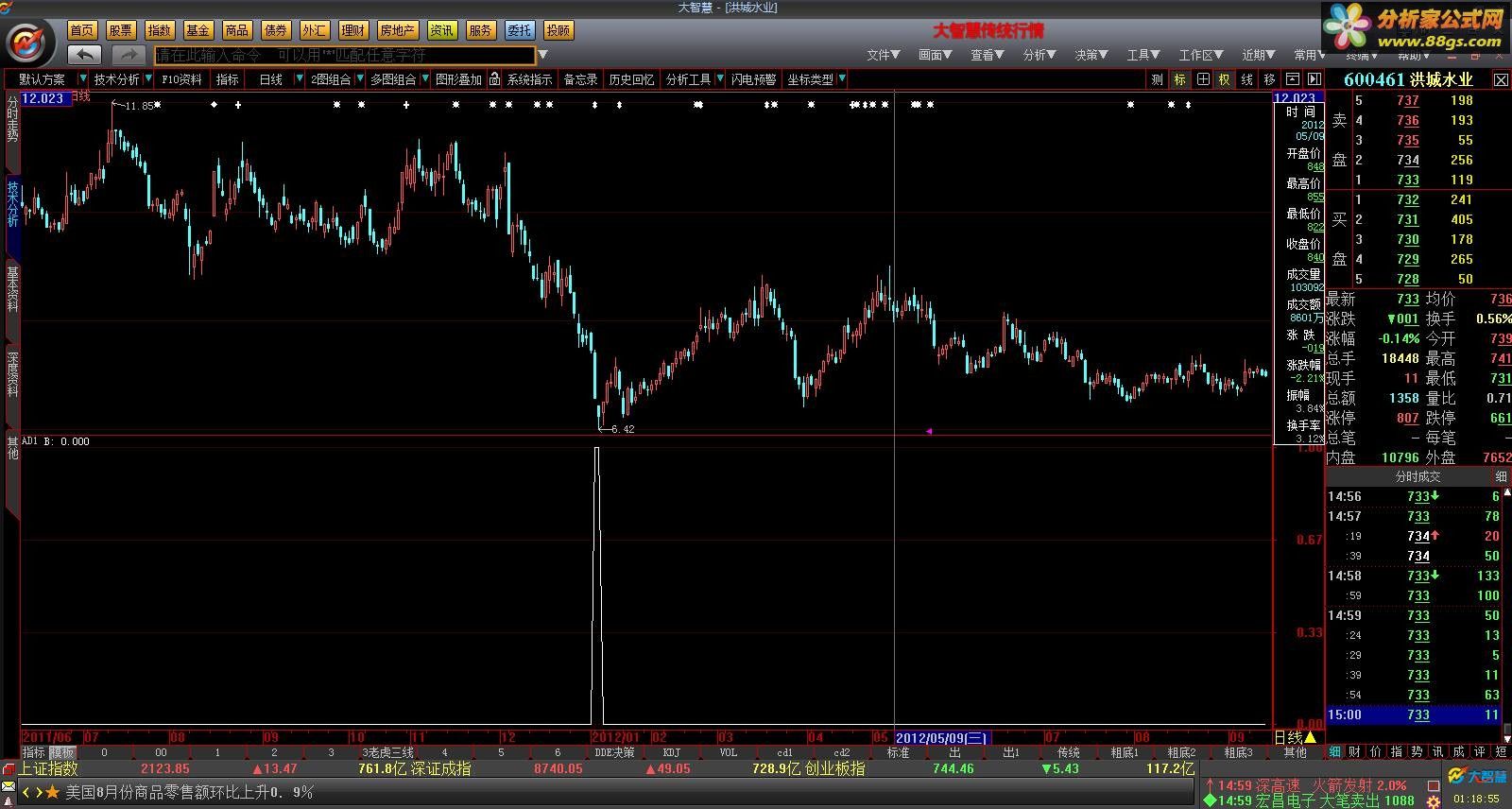Select the 势 tab in quote panel bottom
Image resolution: width=1512 pixels, height=809 pixels.
(1417, 751)
